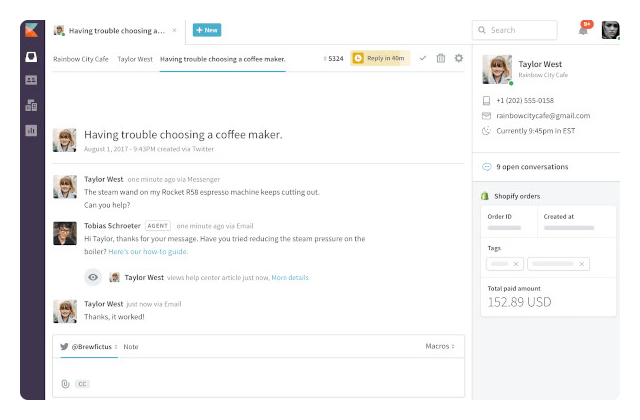Click the CC button in the reply box
The width and height of the screenshot is (640, 420).
82,384
